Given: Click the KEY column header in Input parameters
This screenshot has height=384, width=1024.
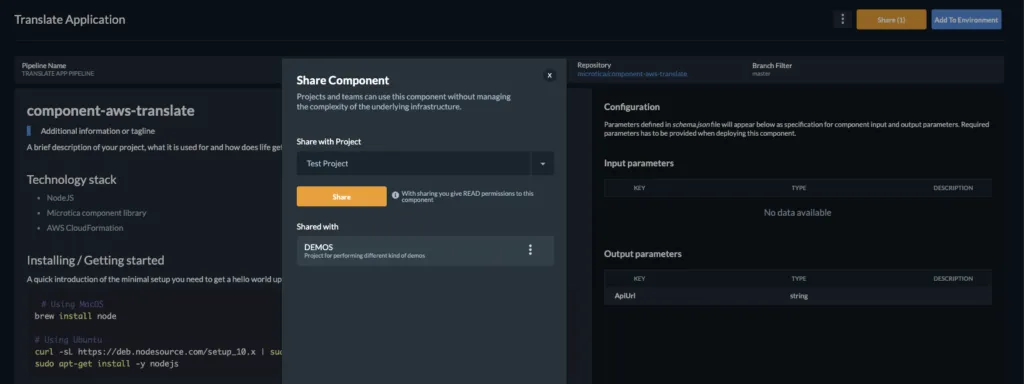Looking at the screenshot, I should [x=639, y=188].
